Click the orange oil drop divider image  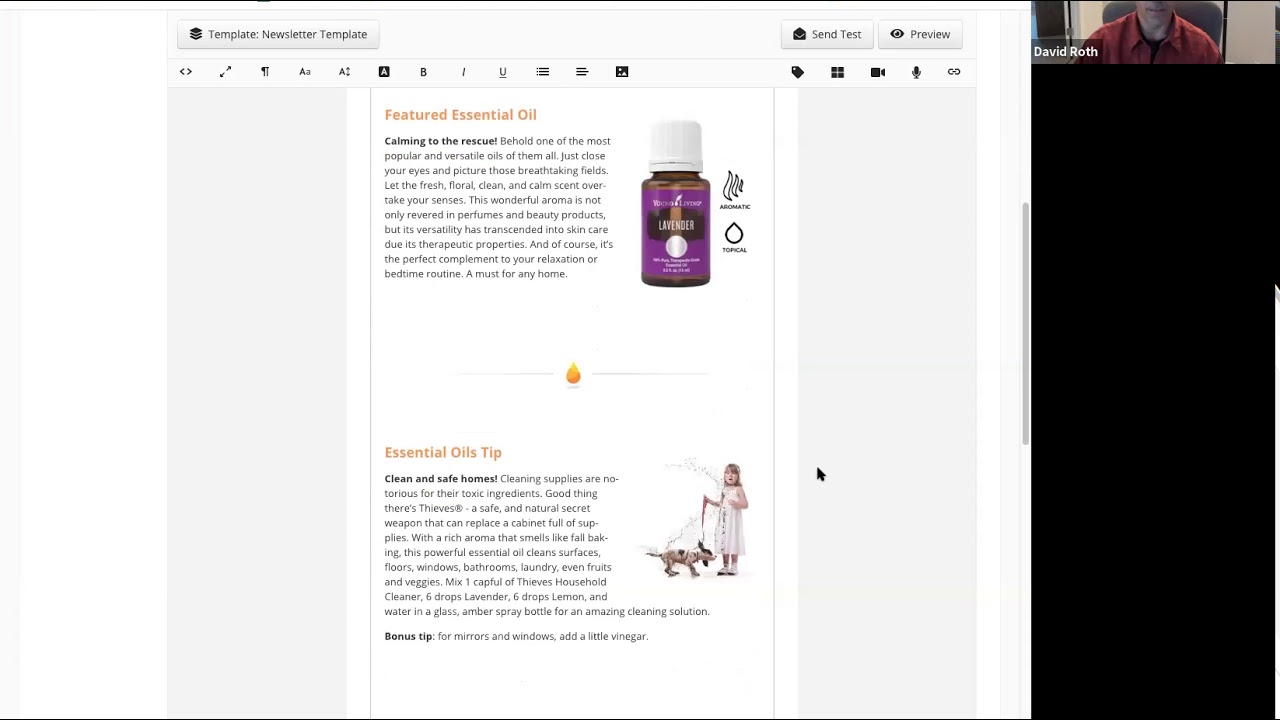[x=573, y=374]
